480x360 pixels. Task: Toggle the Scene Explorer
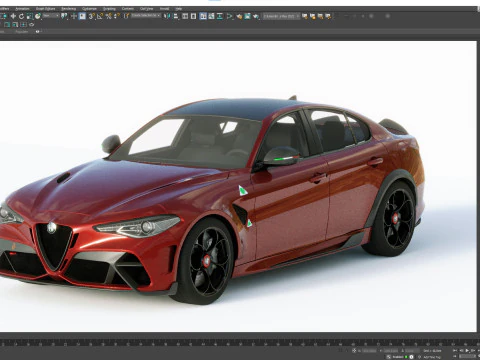(x=185, y=16)
